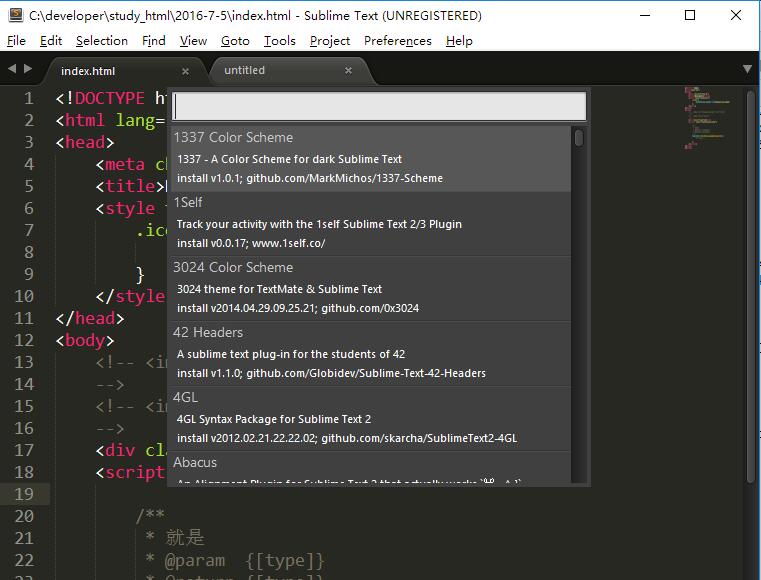Open the Project menu
761x580 pixels.
(x=329, y=41)
